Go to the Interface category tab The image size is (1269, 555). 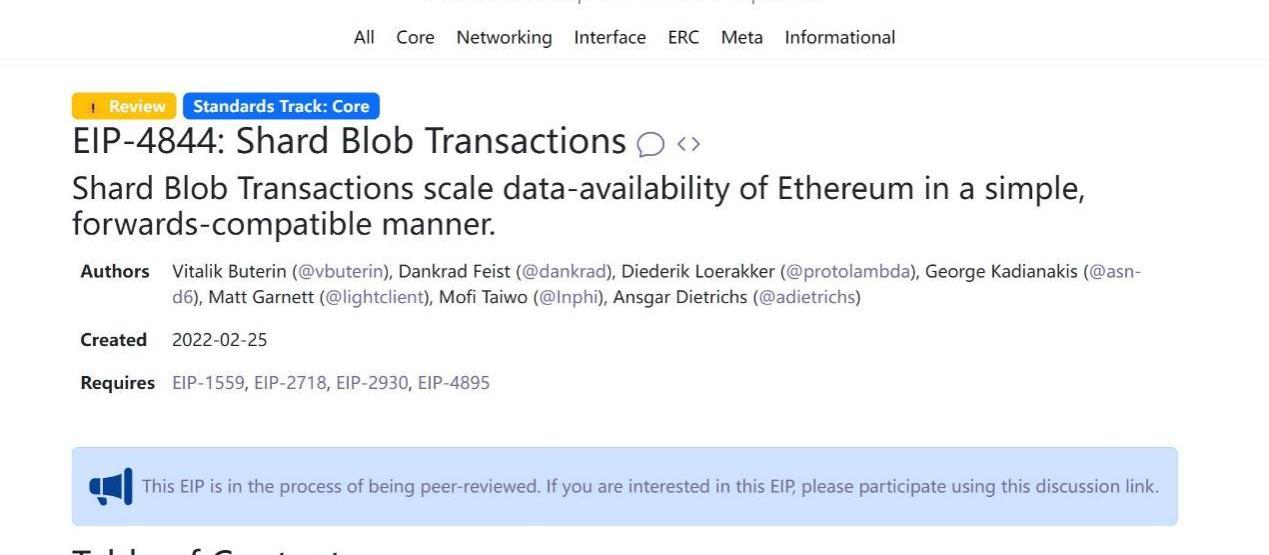tap(610, 38)
